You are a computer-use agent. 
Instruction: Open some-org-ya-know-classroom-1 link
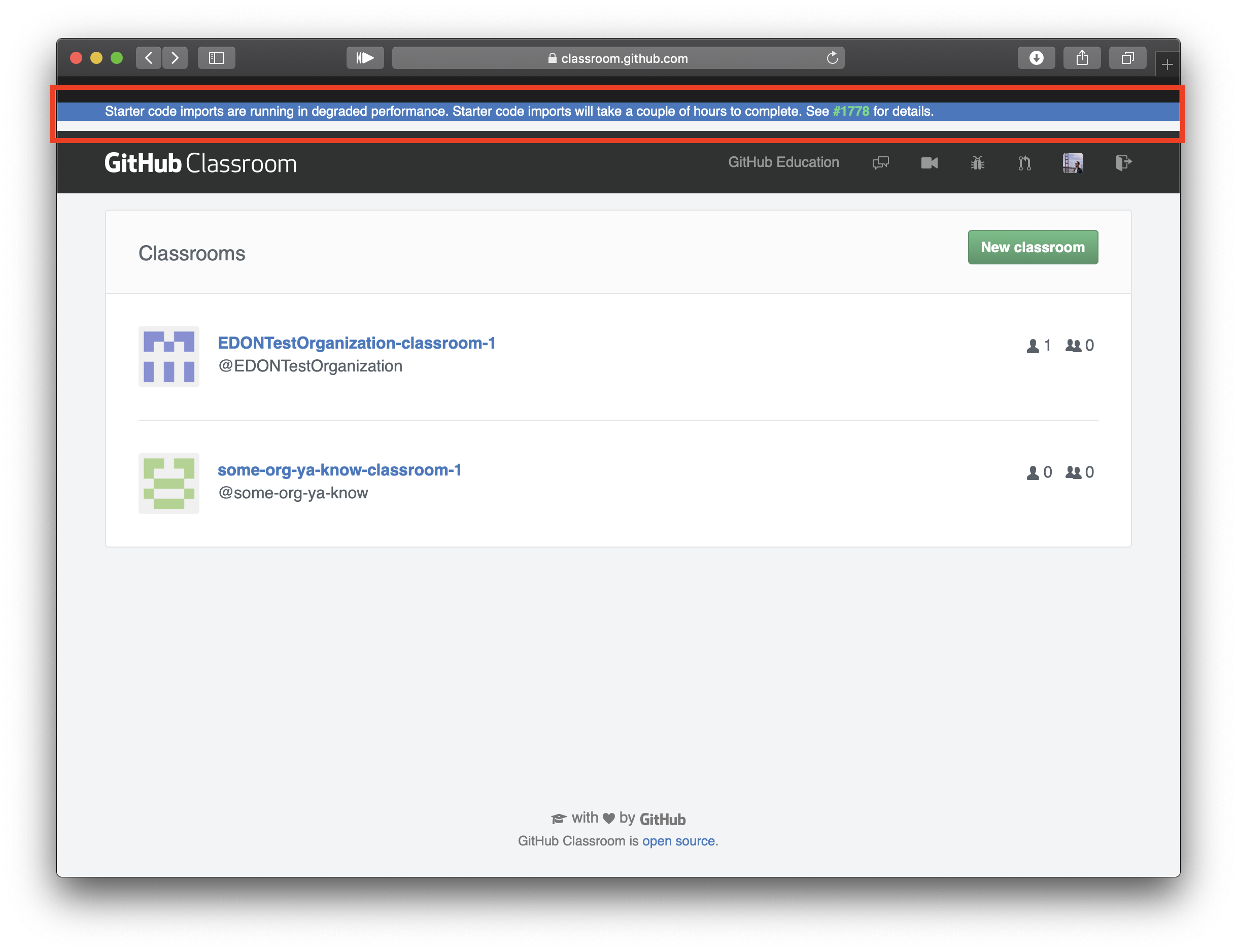point(339,469)
